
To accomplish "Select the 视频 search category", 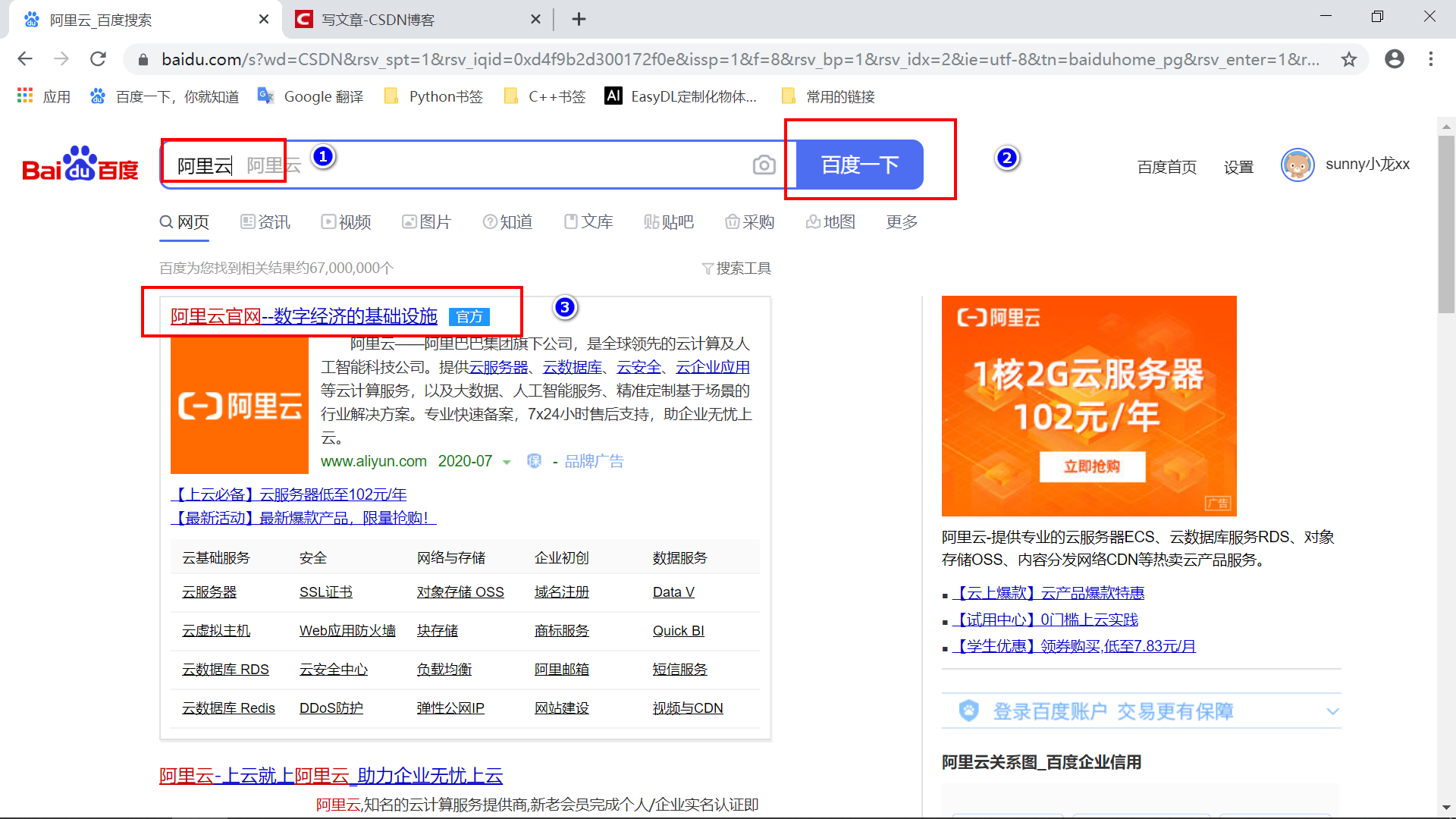I will [346, 221].
